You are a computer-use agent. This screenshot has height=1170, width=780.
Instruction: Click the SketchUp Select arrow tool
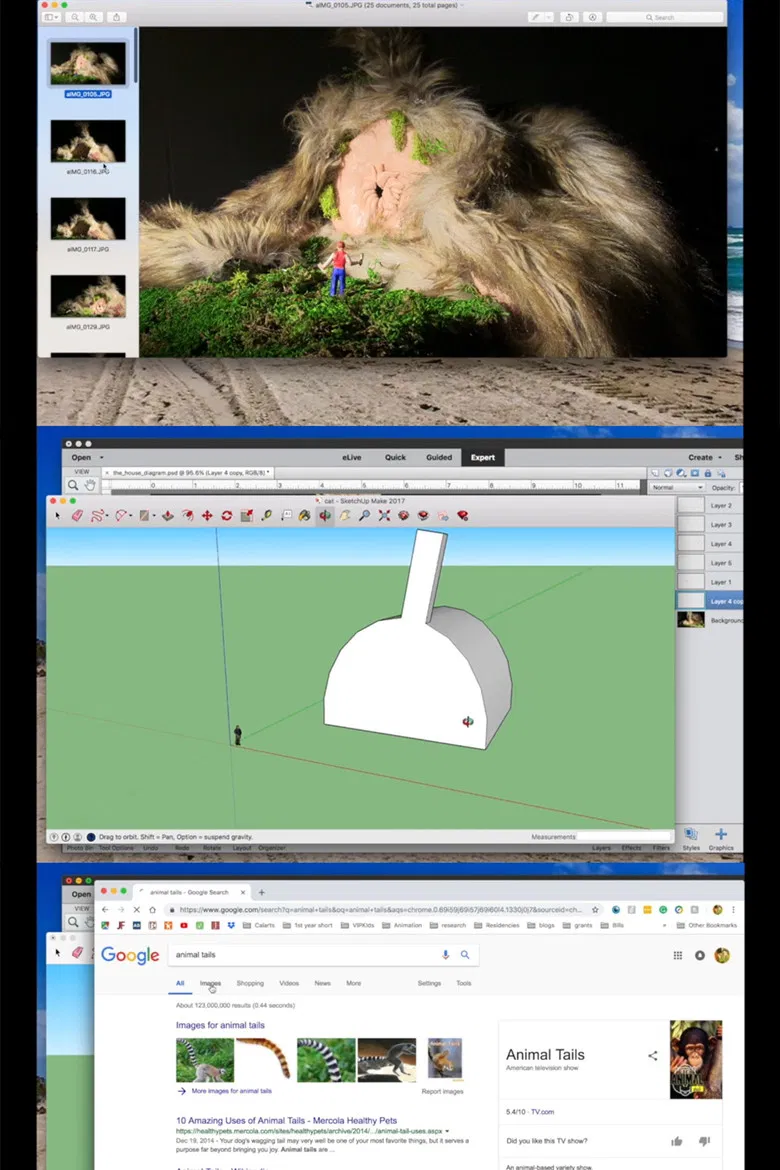[x=58, y=516]
